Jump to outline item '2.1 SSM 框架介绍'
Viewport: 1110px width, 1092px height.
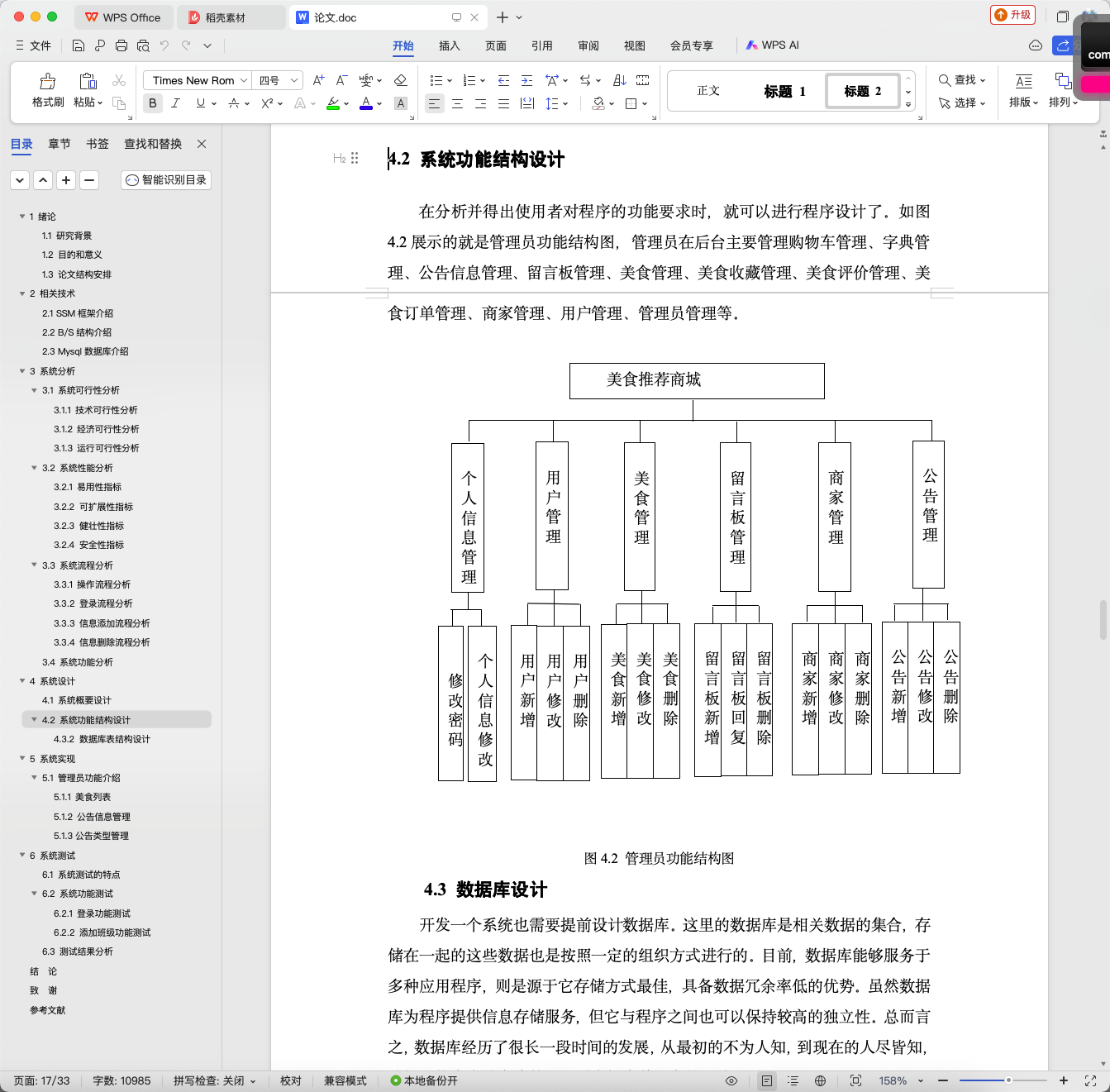tap(78, 313)
